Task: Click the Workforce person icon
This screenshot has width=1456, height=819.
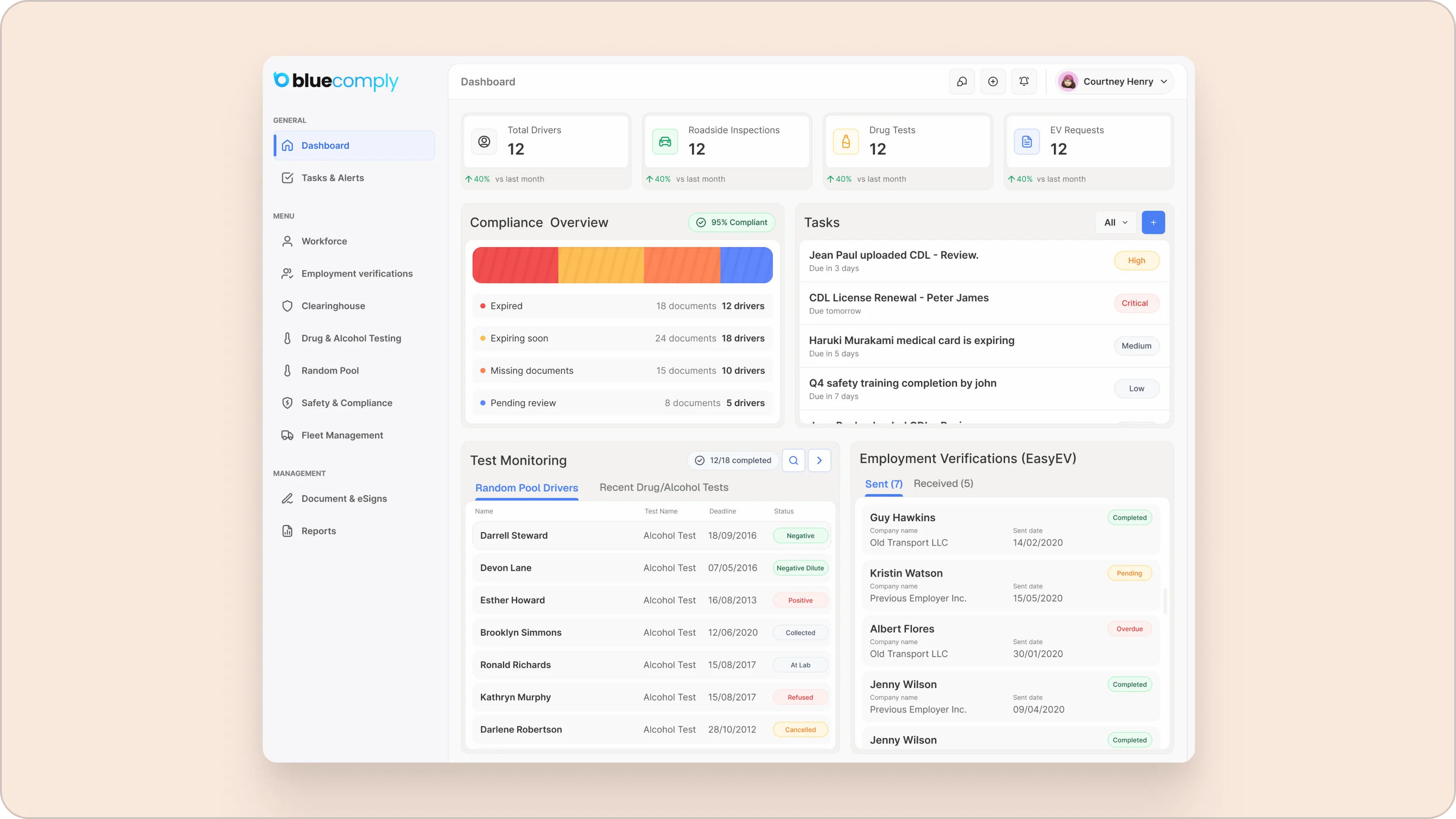Action: pyautogui.click(x=287, y=241)
